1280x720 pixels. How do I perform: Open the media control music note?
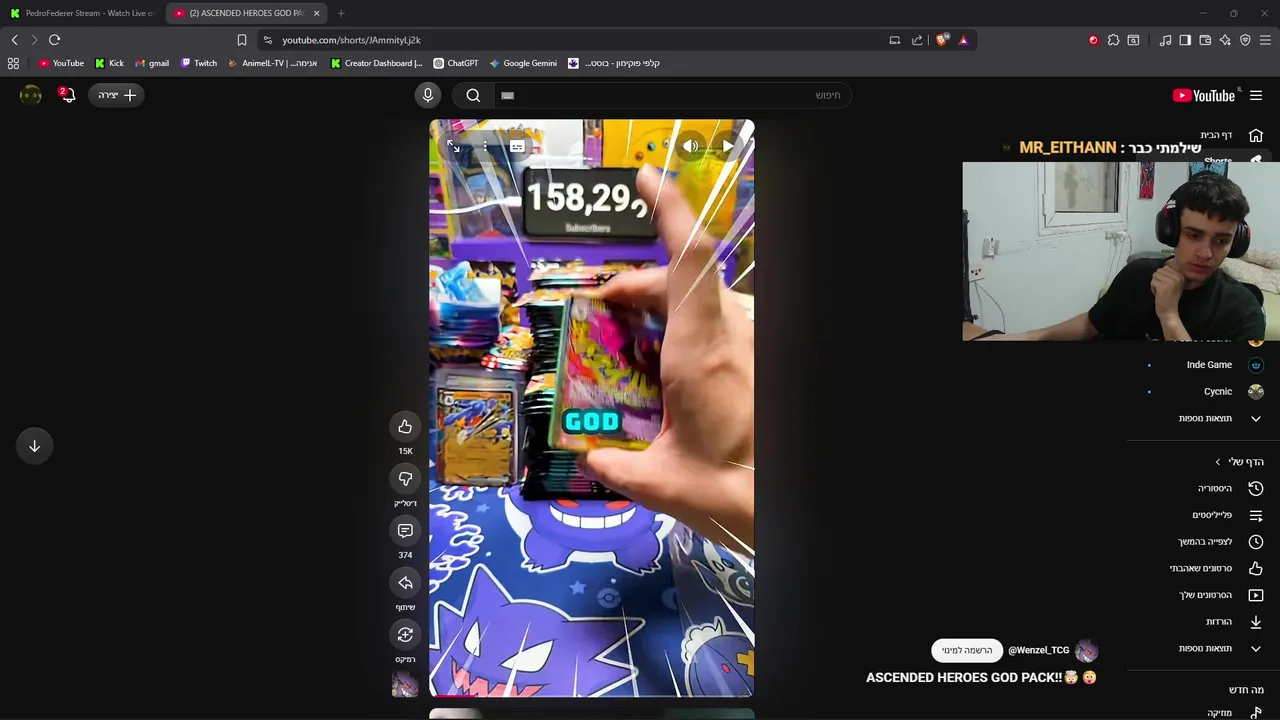pyautogui.click(x=1165, y=40)
